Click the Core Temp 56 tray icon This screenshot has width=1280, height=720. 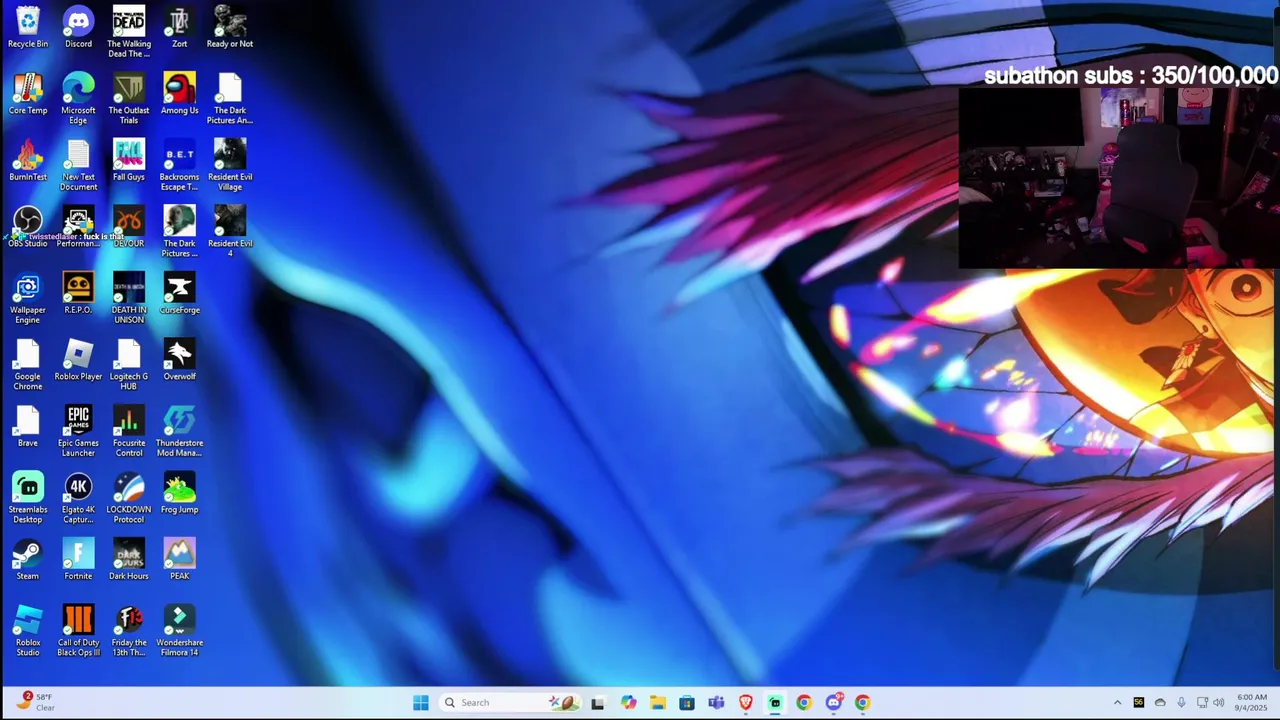tap(1139, 702)
